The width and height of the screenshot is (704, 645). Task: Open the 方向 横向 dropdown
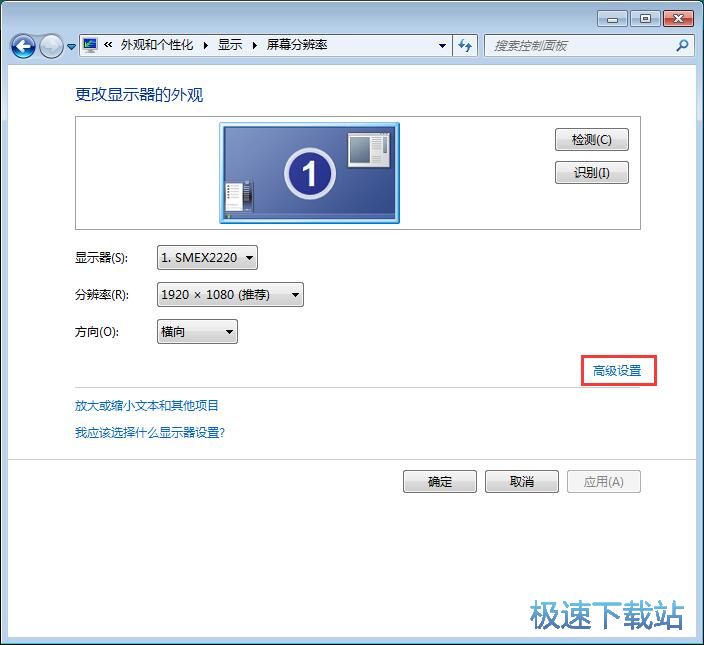coord(197,332)
